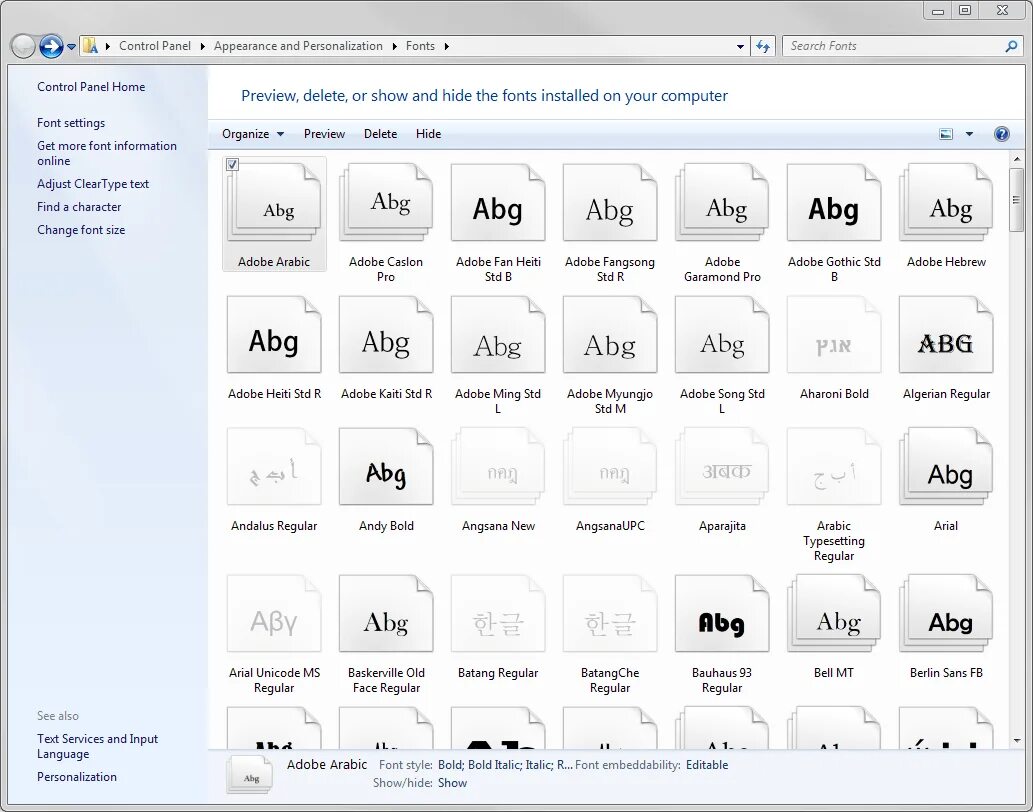This screenshot has height=812, width=1033.
Task: Open the Help question mark icon
Action: click(1001, 134)
